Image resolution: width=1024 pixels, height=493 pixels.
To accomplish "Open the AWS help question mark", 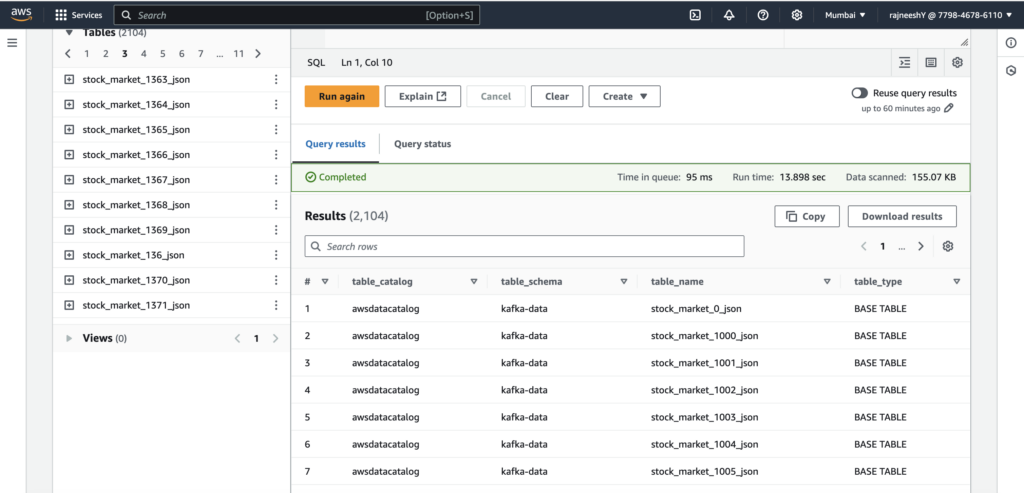I will click(763, 15).
